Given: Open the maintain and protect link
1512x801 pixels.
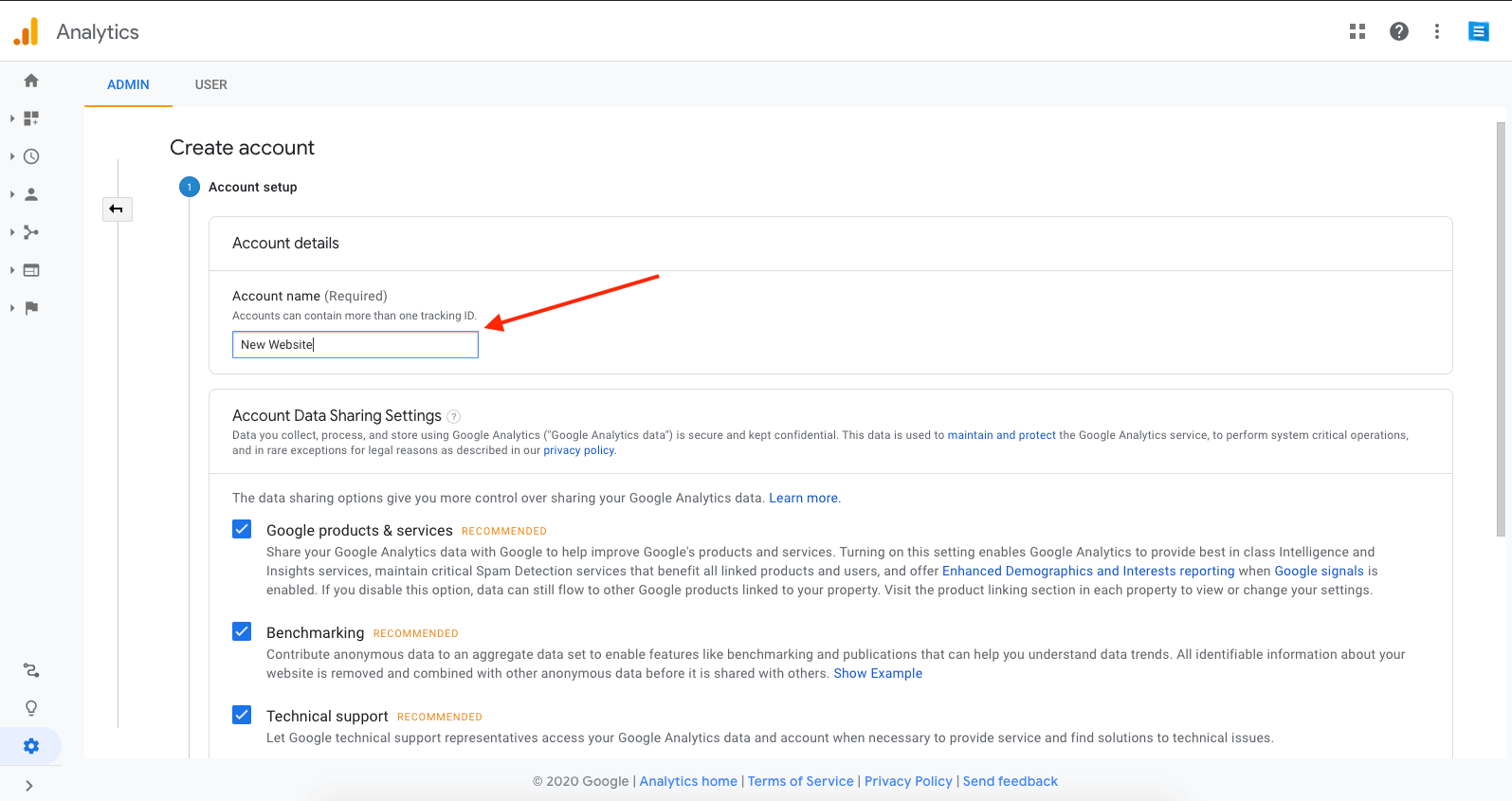Looking at the screenshot, I should click(1002, 435).
